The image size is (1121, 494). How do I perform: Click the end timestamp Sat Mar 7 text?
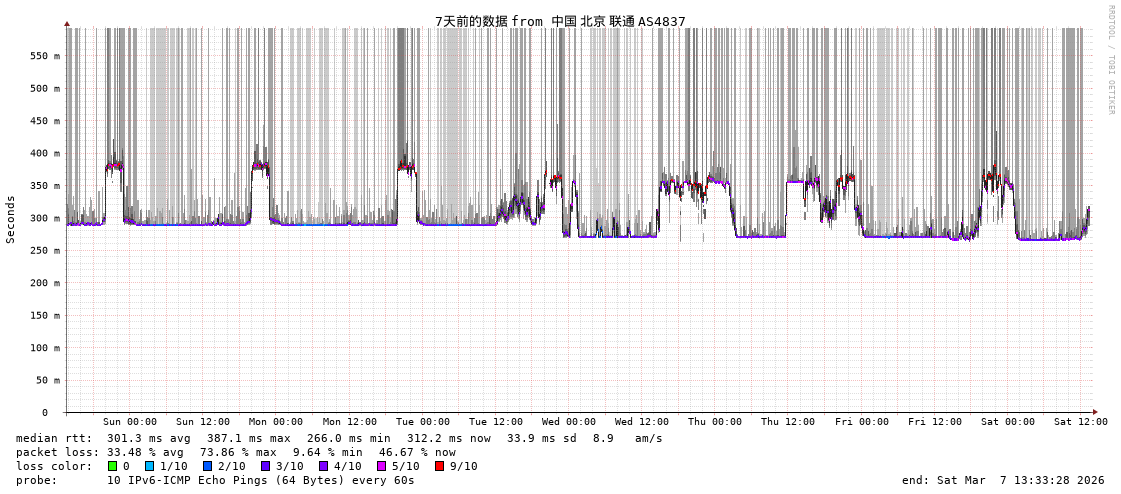pos(1003,480)
